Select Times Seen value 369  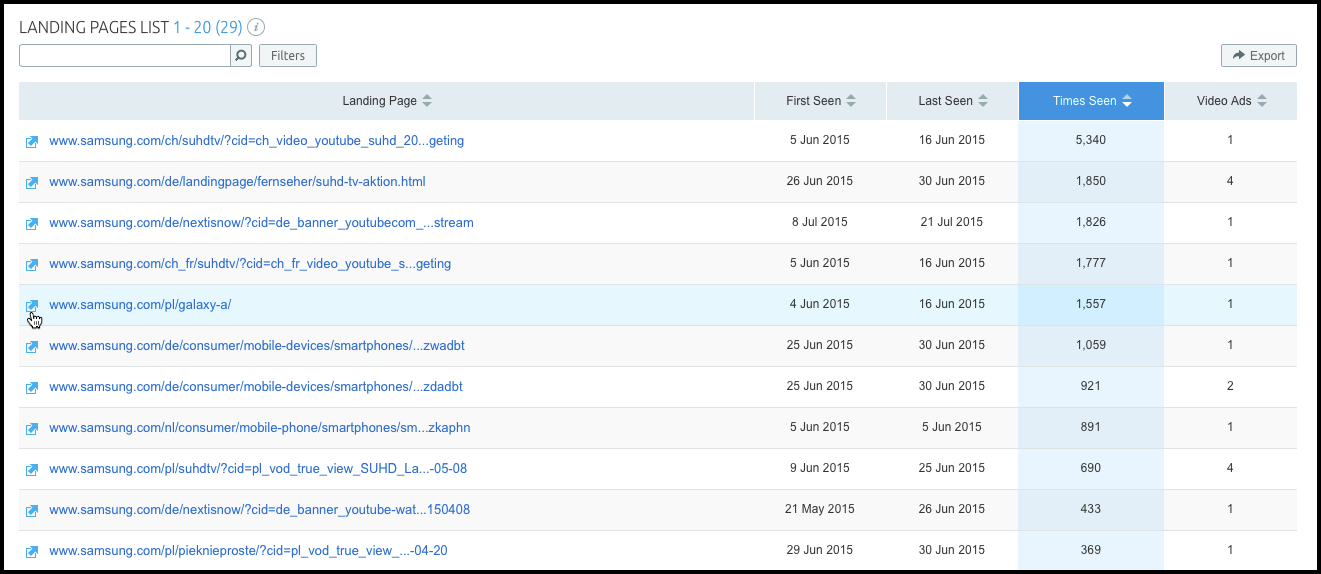pos(1091,550)
